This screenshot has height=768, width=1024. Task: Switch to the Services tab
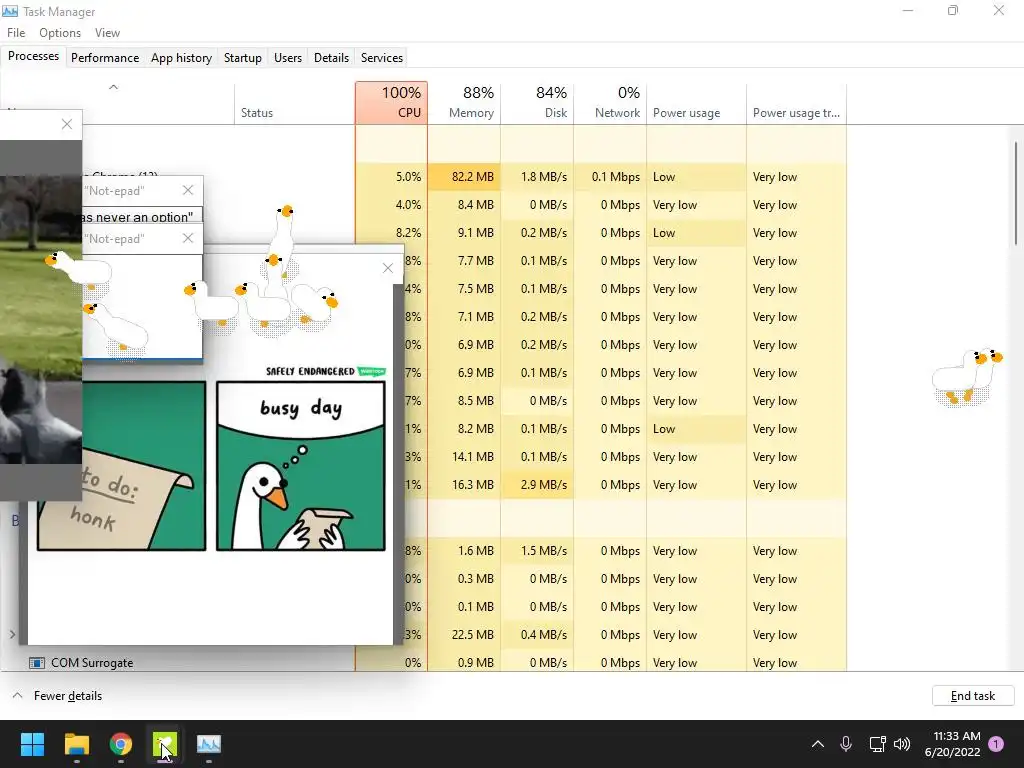(x=381, y=57)
